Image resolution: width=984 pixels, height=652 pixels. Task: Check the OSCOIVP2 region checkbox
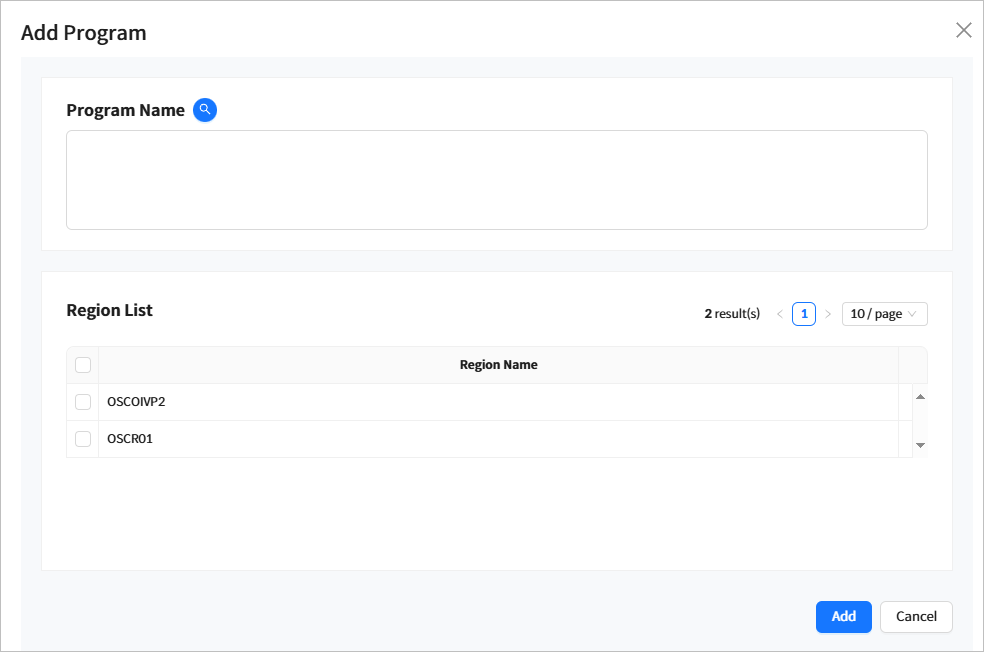[x=82, y=401]
